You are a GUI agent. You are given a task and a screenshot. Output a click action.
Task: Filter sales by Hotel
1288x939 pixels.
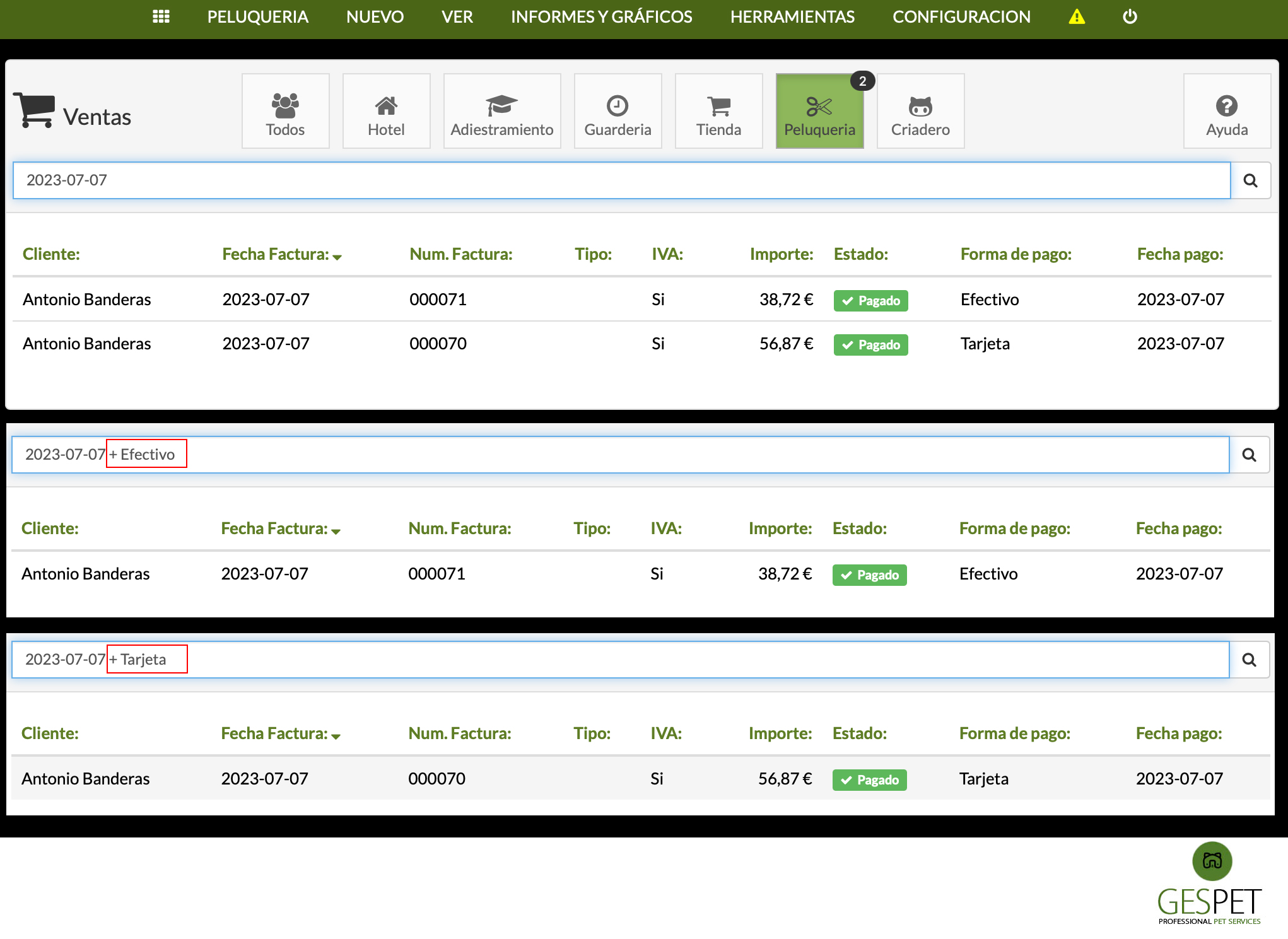(x=386, y=112)
